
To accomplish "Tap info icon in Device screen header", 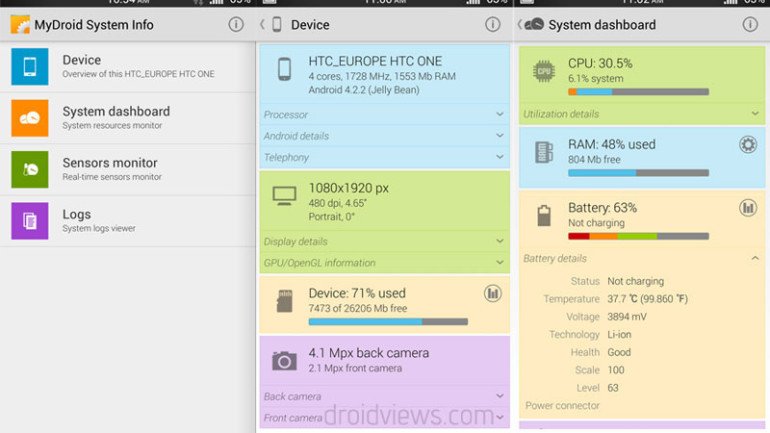I will (493, 25).
